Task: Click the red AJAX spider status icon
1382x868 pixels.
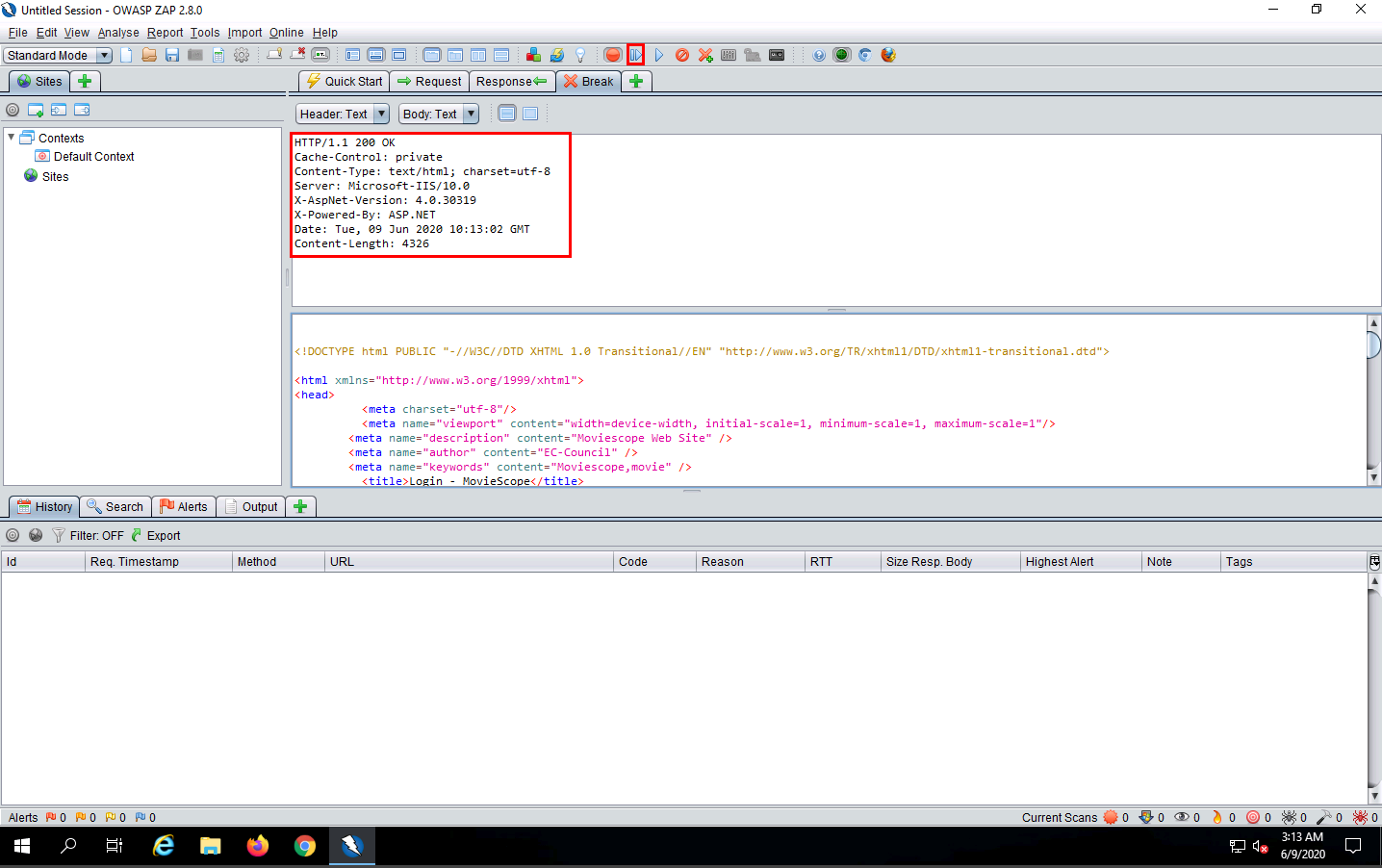Action: pyautogui.click(x=1360, y=817)
